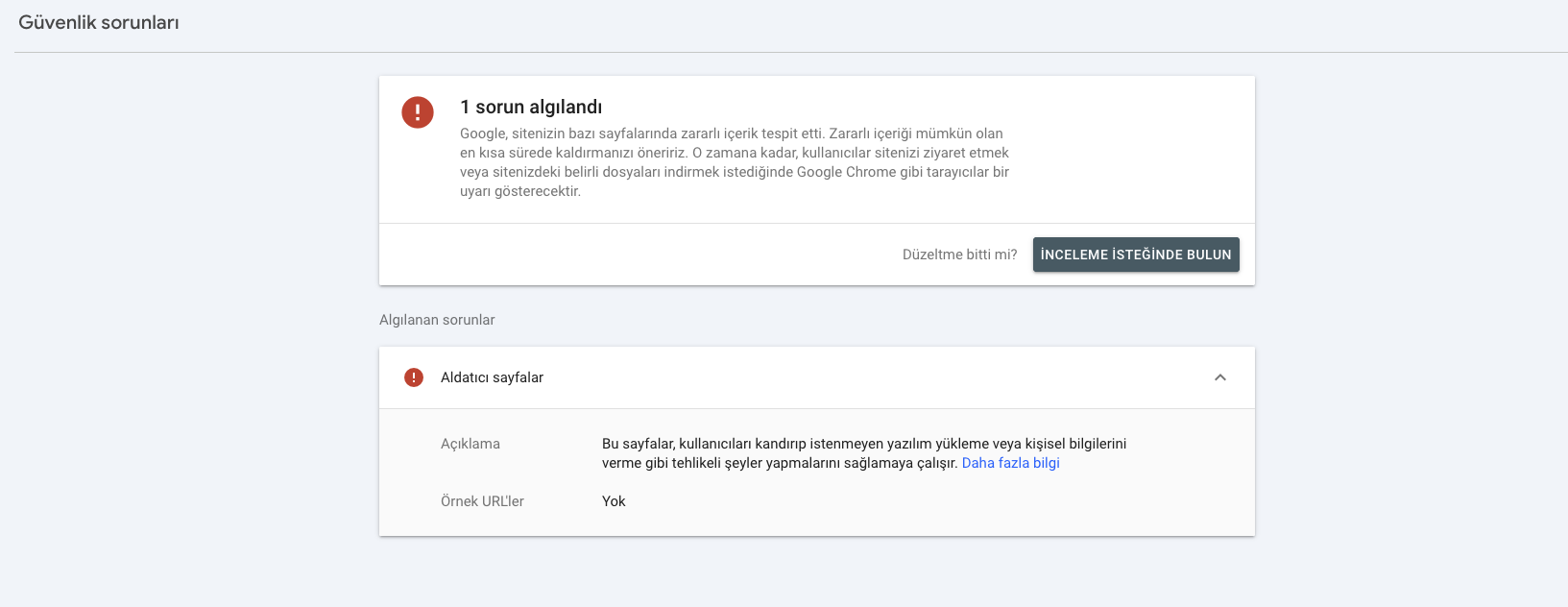The image size is (1568, 607).
Task: Click the Yok value under Örnek URL'ler
Action: [614, 501]
